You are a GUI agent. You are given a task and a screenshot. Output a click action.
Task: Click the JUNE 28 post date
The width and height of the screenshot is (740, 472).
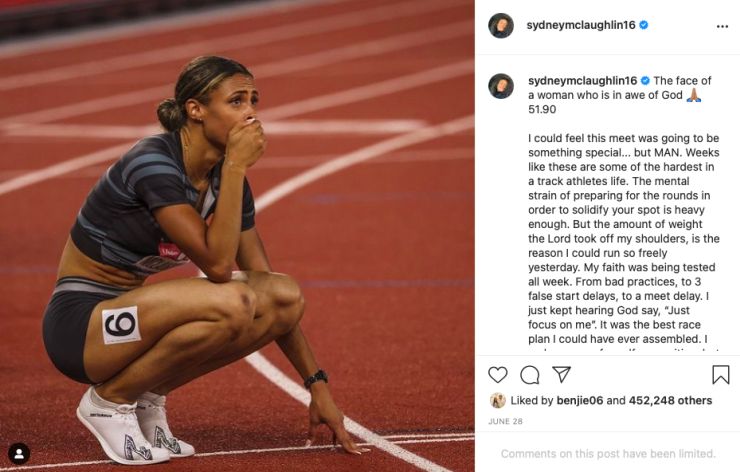click(505, 422)
